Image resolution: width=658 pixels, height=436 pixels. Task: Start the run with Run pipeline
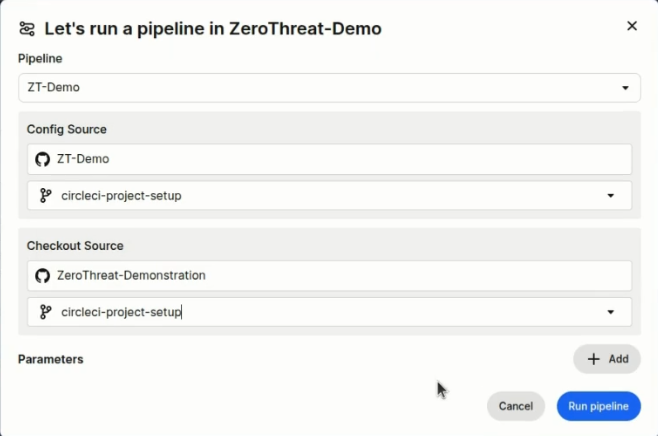(598, 406)
